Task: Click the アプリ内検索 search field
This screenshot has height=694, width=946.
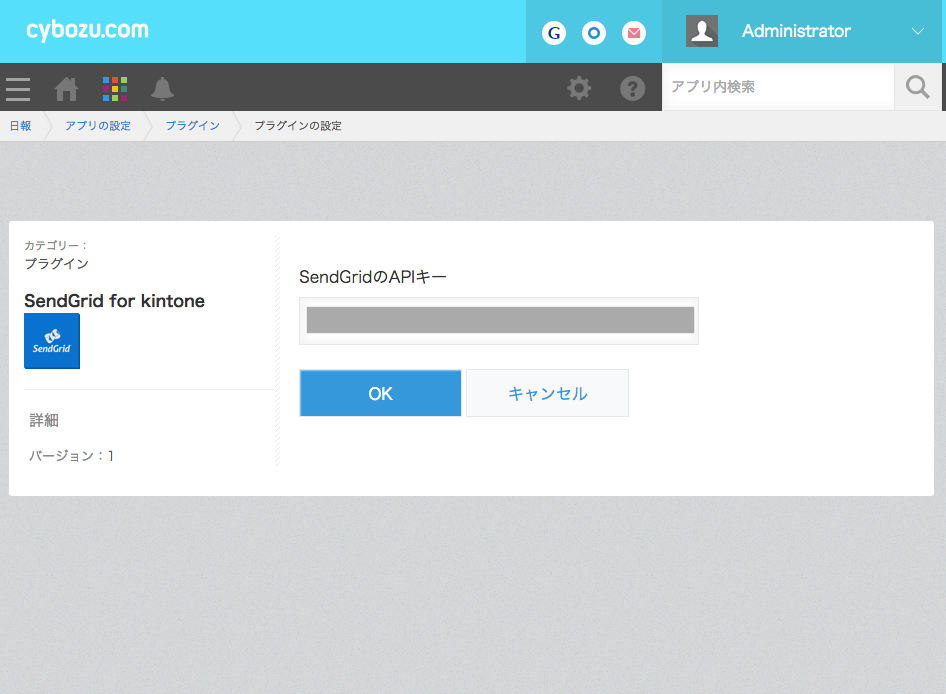Action: 777,88
